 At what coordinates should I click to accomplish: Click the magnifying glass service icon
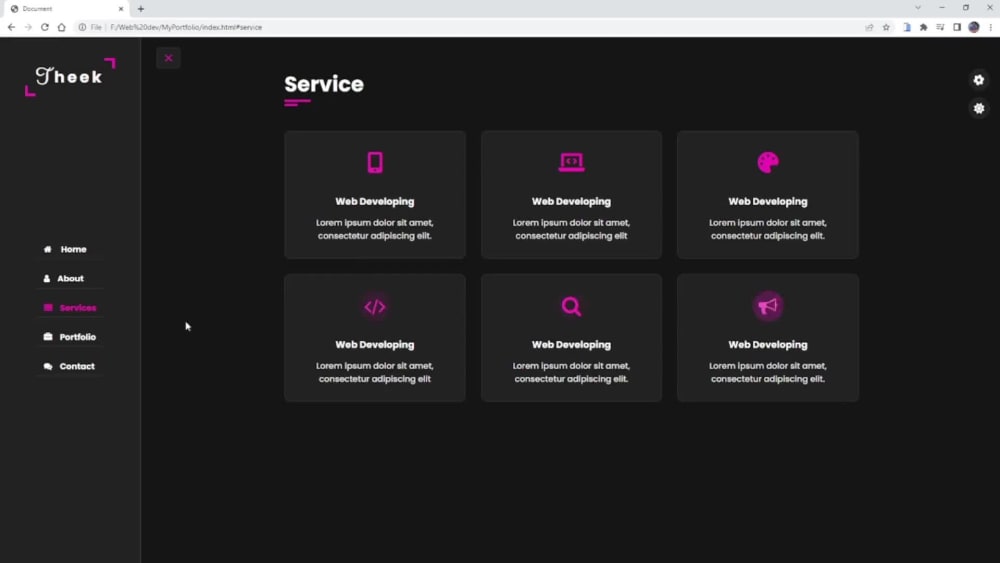tap(571, 307)
